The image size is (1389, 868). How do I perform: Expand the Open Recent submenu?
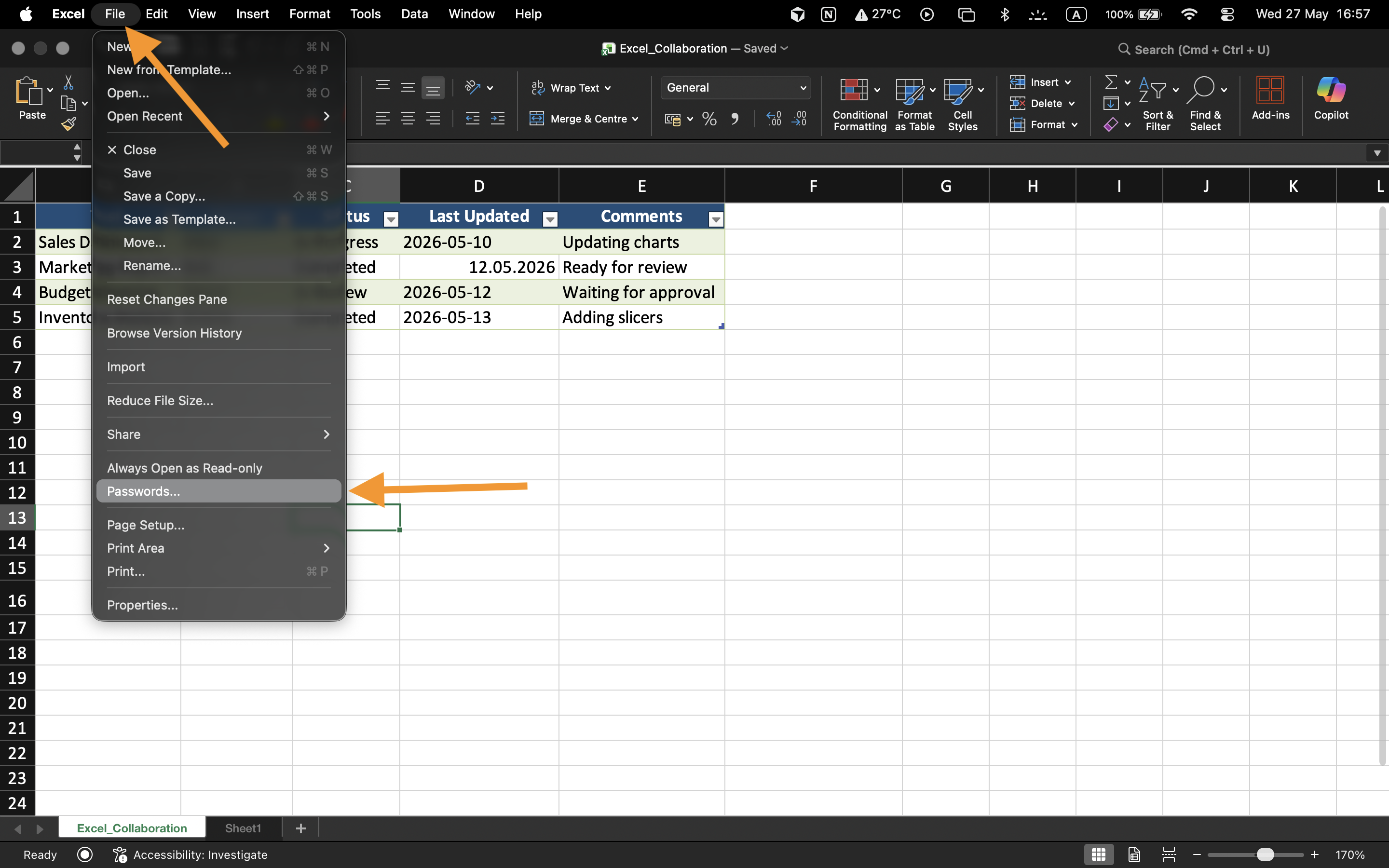point(218,116)
